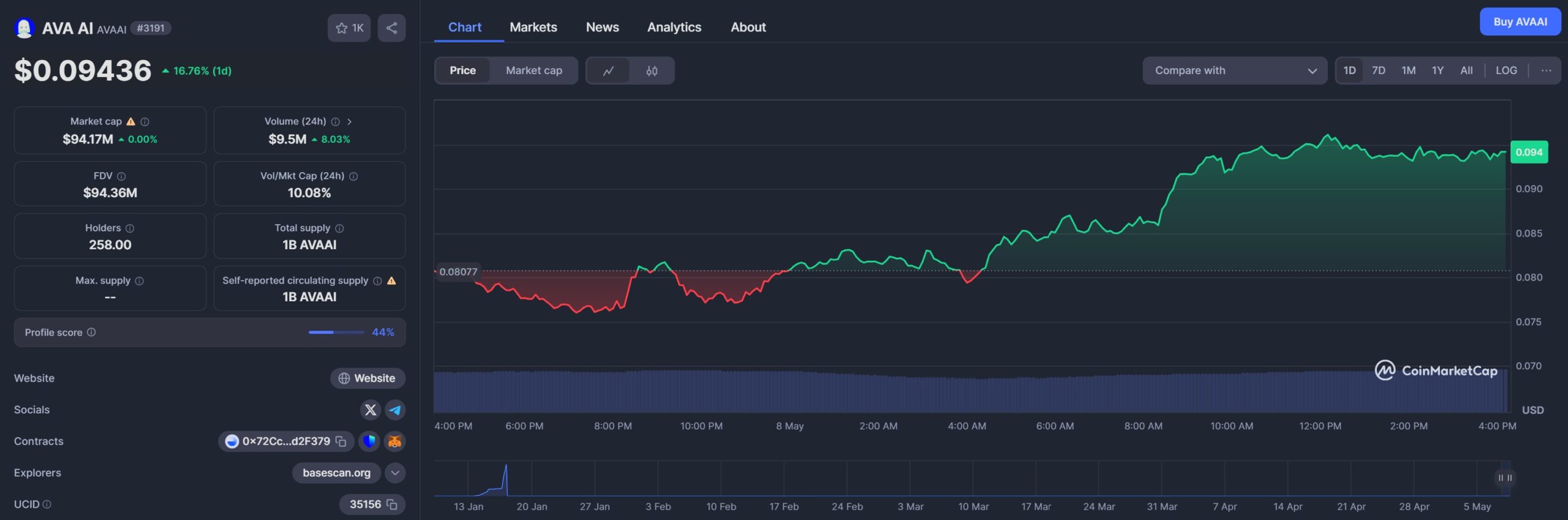This screenshot has height=520, width=1568.
Task: Open circulating supply info icon
Action: click(x=377, y=281)
